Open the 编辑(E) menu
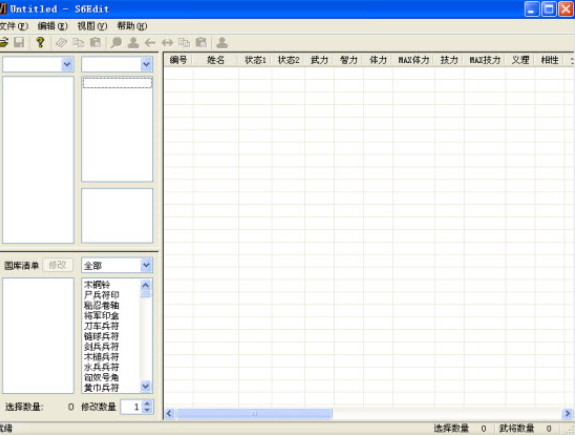Image resolution: width=575 pixels, height=436 pixels. coord(53,26)
